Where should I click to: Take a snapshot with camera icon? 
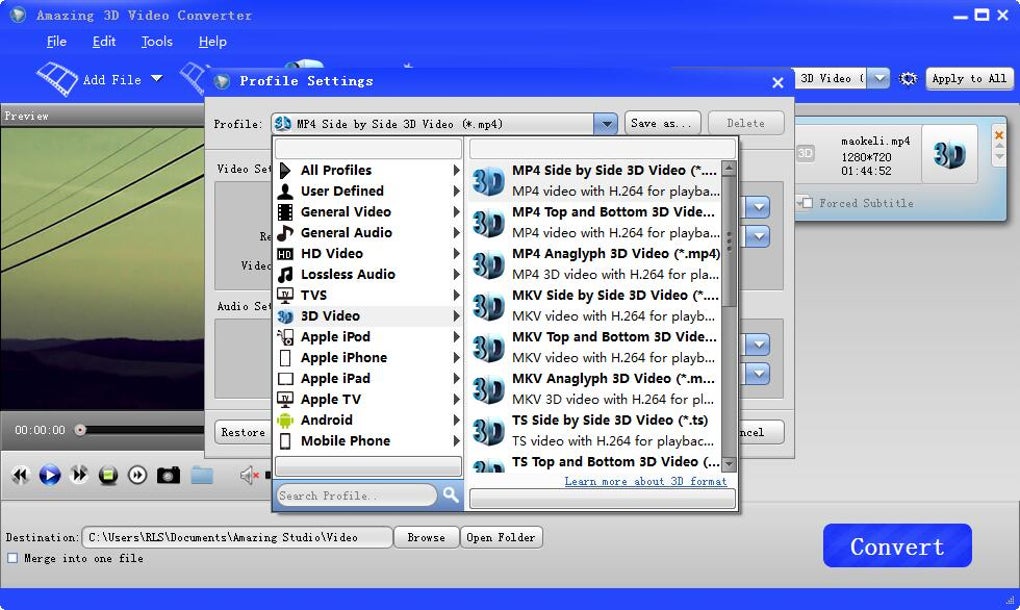pos(168,475)
